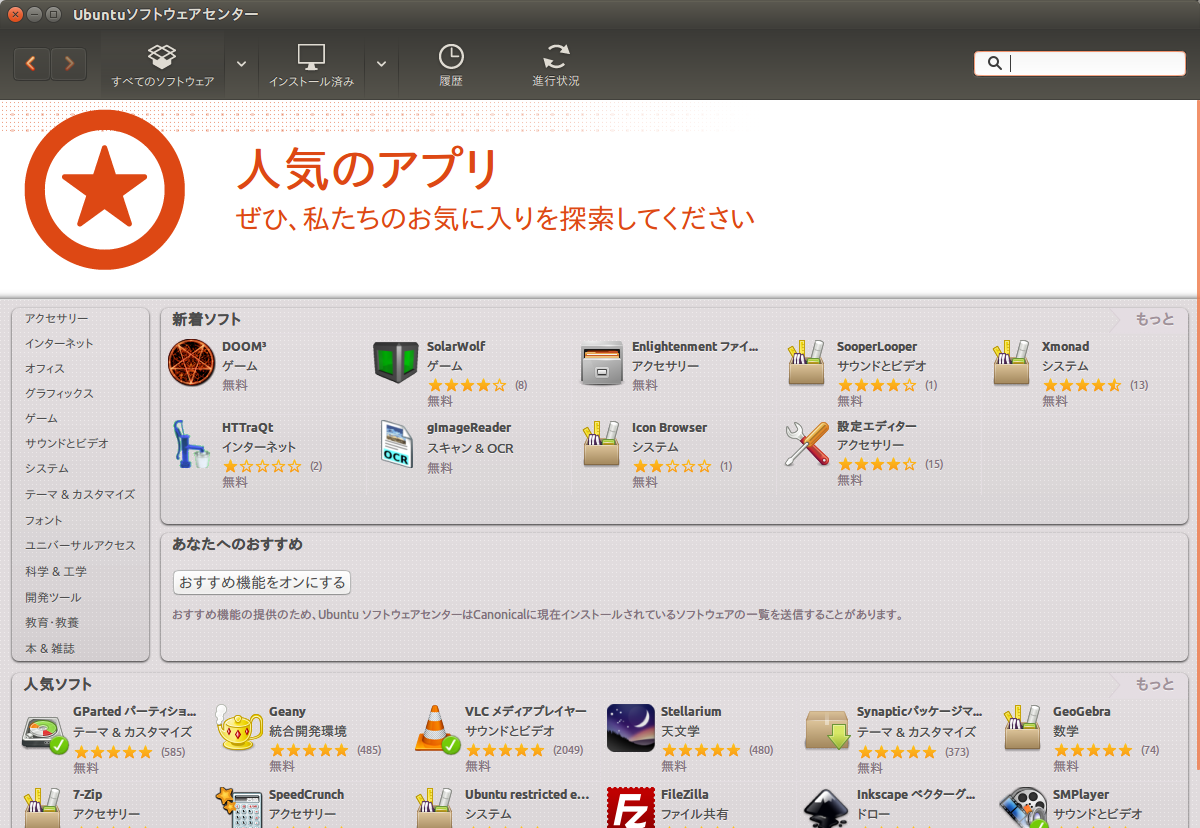This screenshot has width=1200, height=828.
Task: Select グラフィックス category
Action: click(59, 393)
